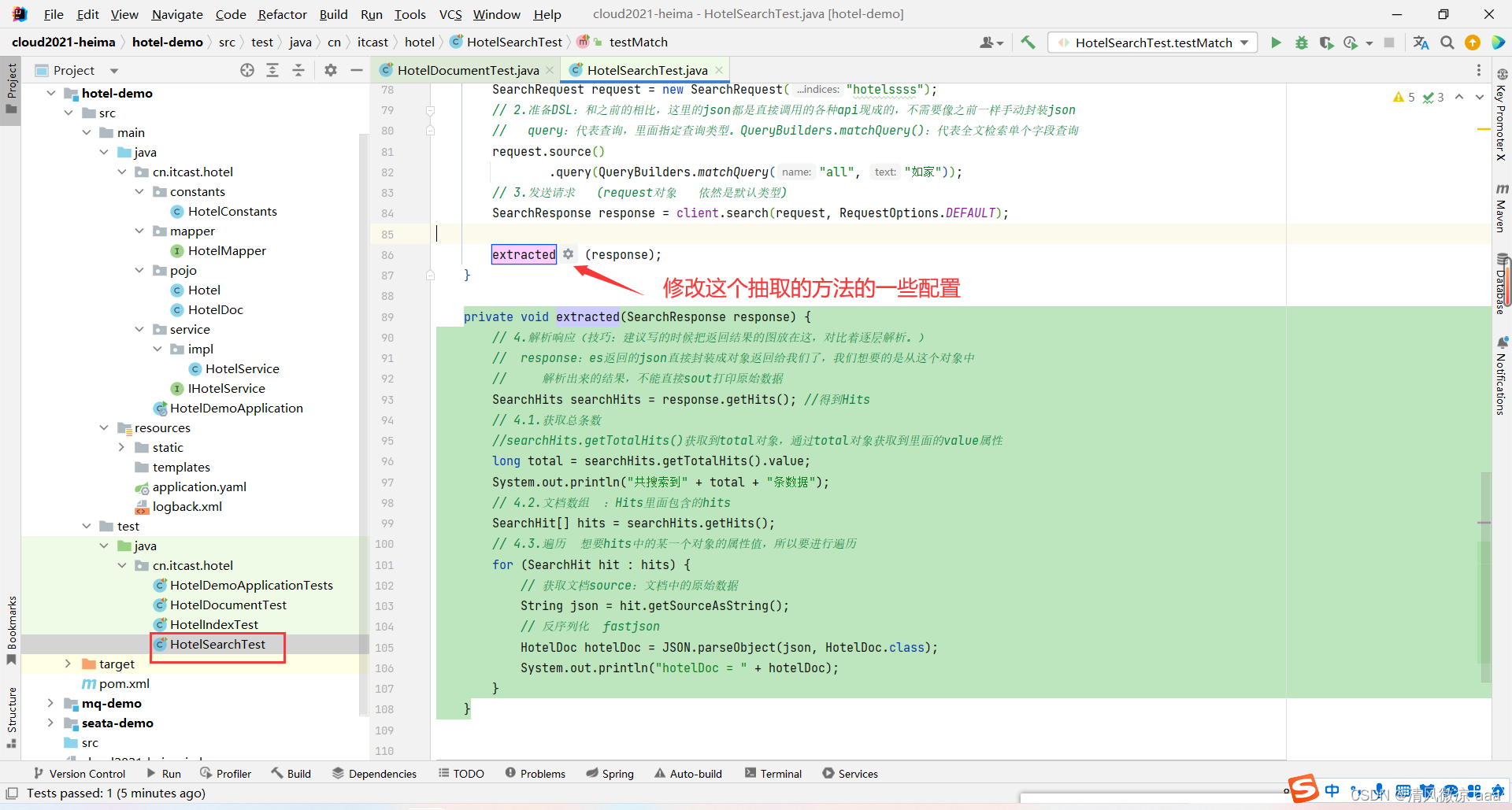This screenshot has width=1512, height=810.
Task: Open Version Control tool window
Action: pos(80,774)
